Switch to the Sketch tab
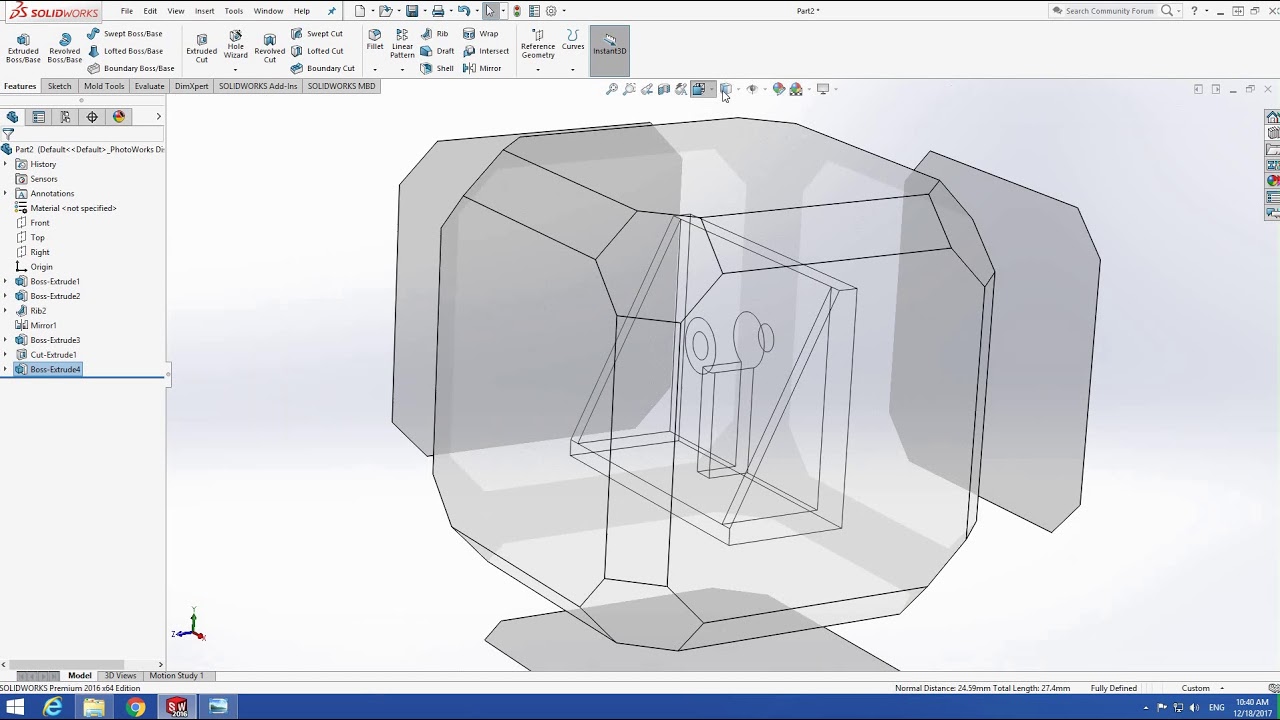This screenshot has height=720, width=1280. tap(60, 86)
